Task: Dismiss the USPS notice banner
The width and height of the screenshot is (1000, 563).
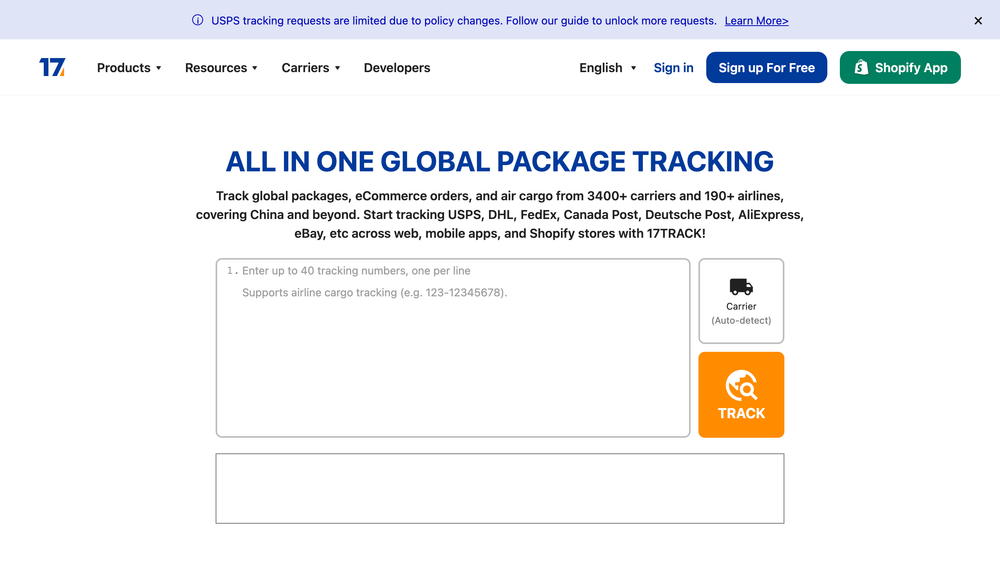Action: coord(978,21)
